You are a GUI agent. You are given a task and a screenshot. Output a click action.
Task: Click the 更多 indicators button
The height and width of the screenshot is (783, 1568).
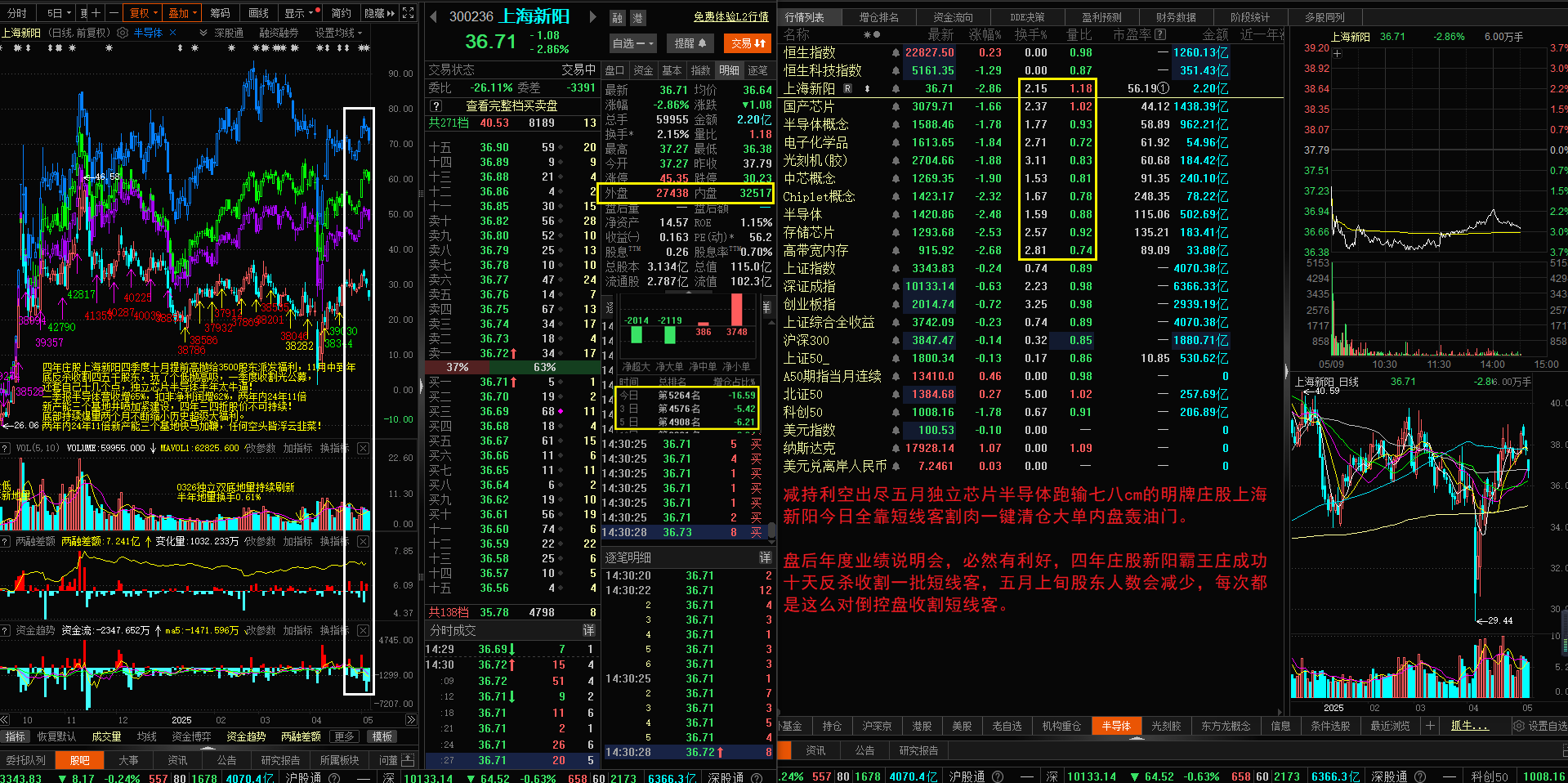[x=344, y=736]
